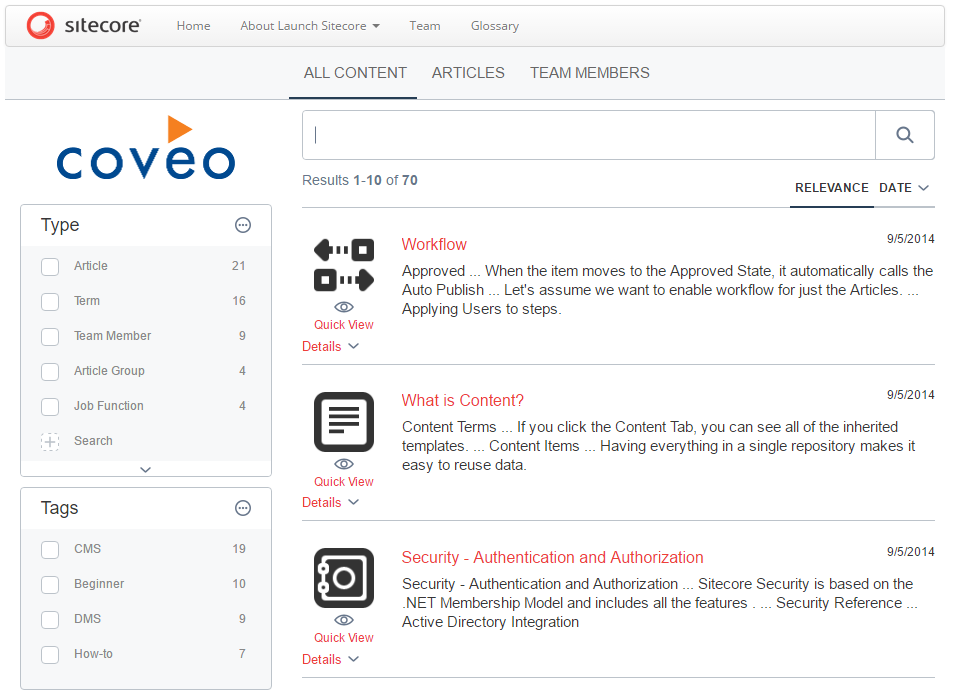Click Quick View link under Security
This screenshot has width=964, height=699.
344,638
